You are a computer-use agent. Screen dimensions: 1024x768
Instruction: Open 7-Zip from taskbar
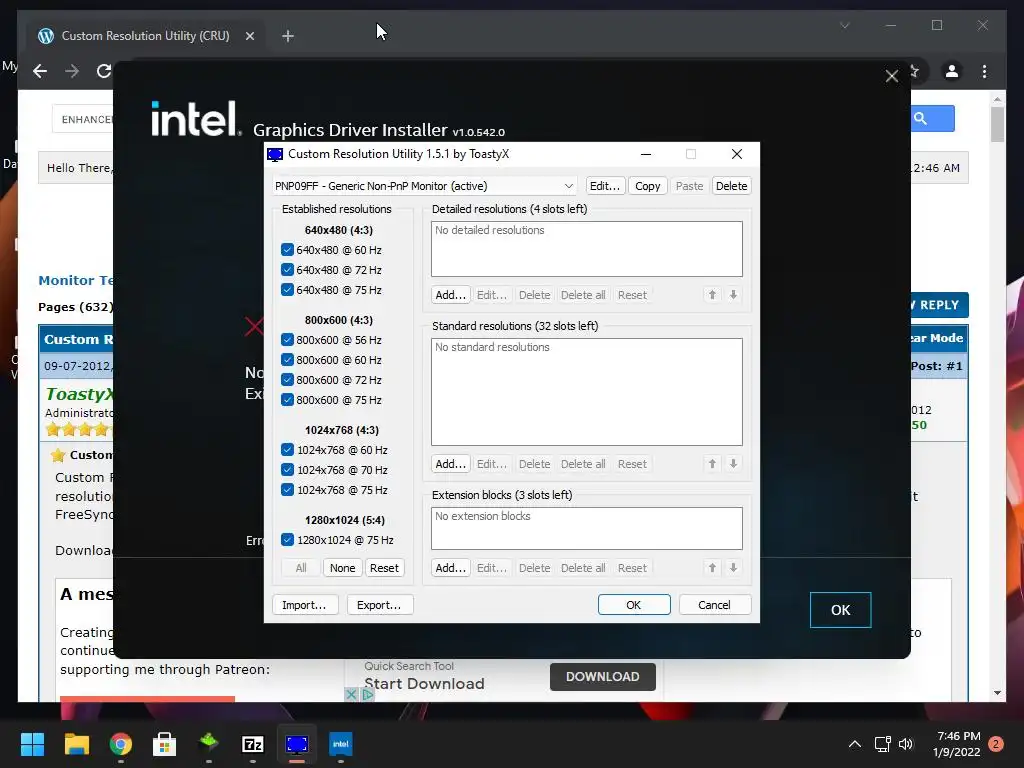click(x=253, y=744)
